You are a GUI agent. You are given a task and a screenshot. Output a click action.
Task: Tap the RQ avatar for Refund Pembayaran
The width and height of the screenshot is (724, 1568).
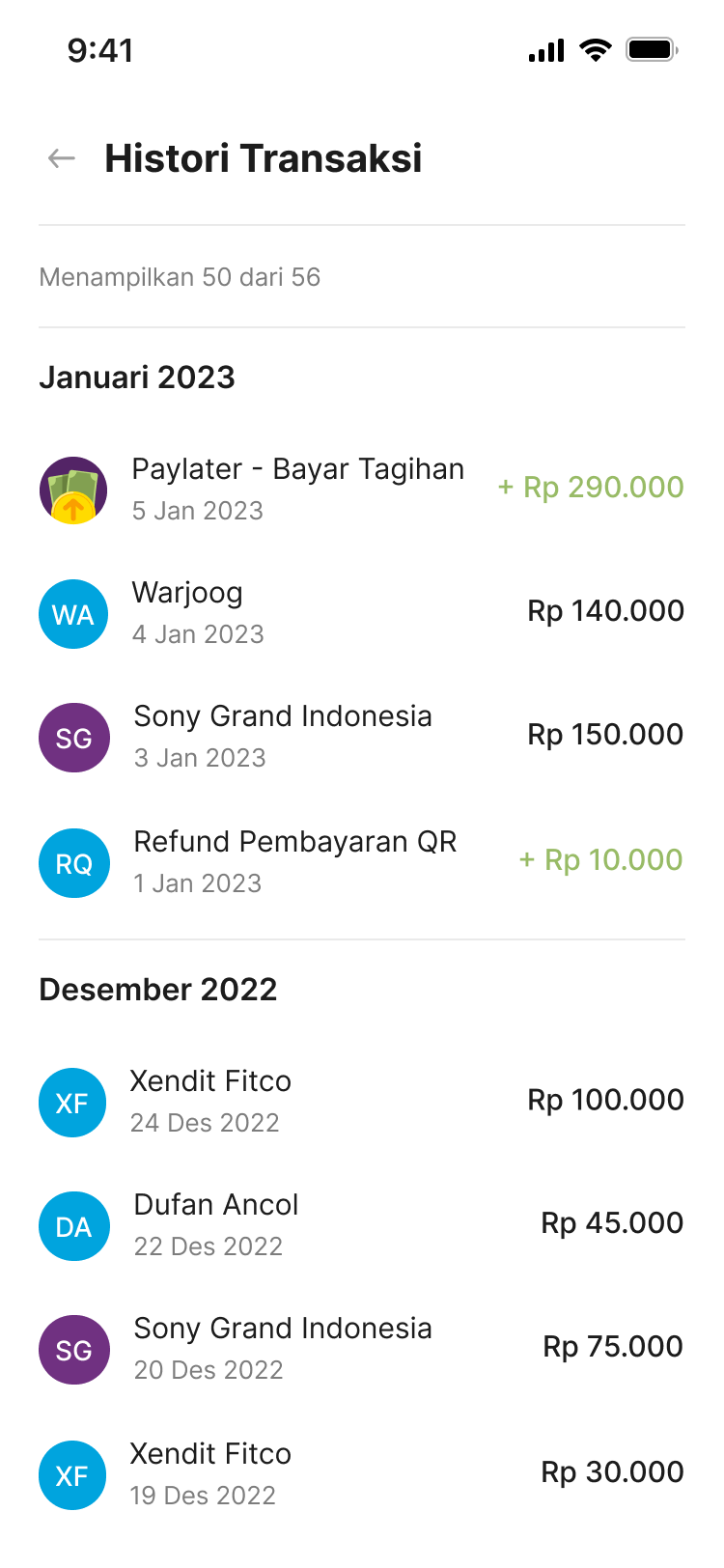[73, 863]
